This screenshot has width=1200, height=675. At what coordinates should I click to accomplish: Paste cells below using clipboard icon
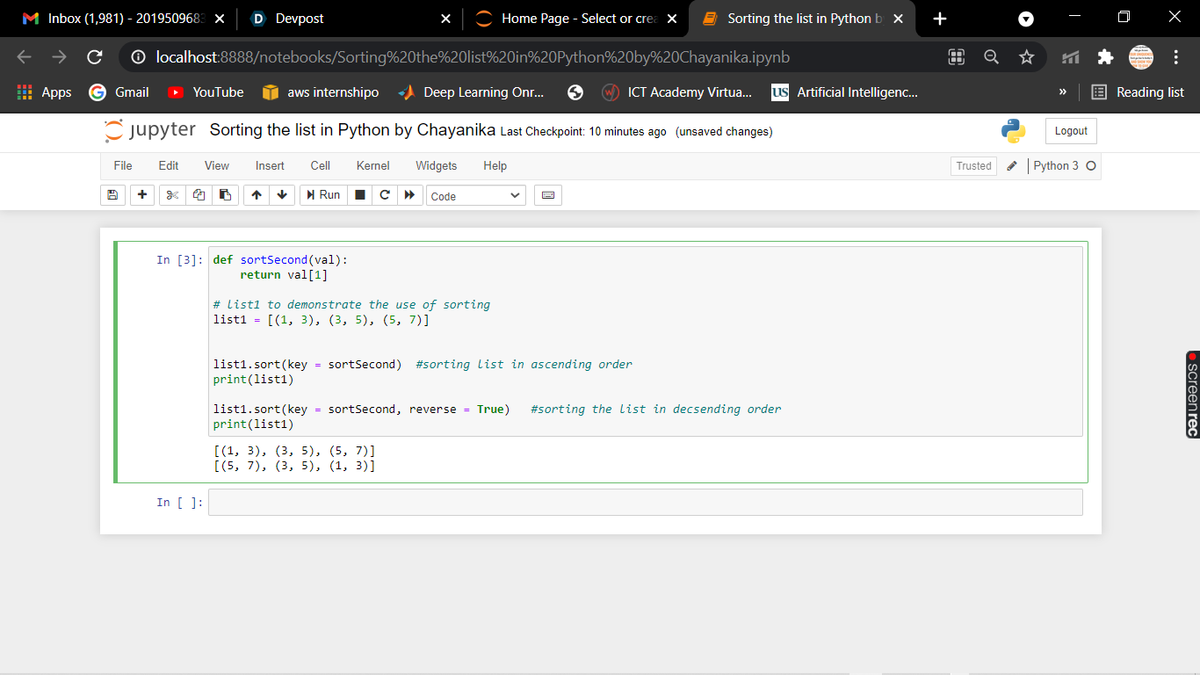[x=224, y=196]
